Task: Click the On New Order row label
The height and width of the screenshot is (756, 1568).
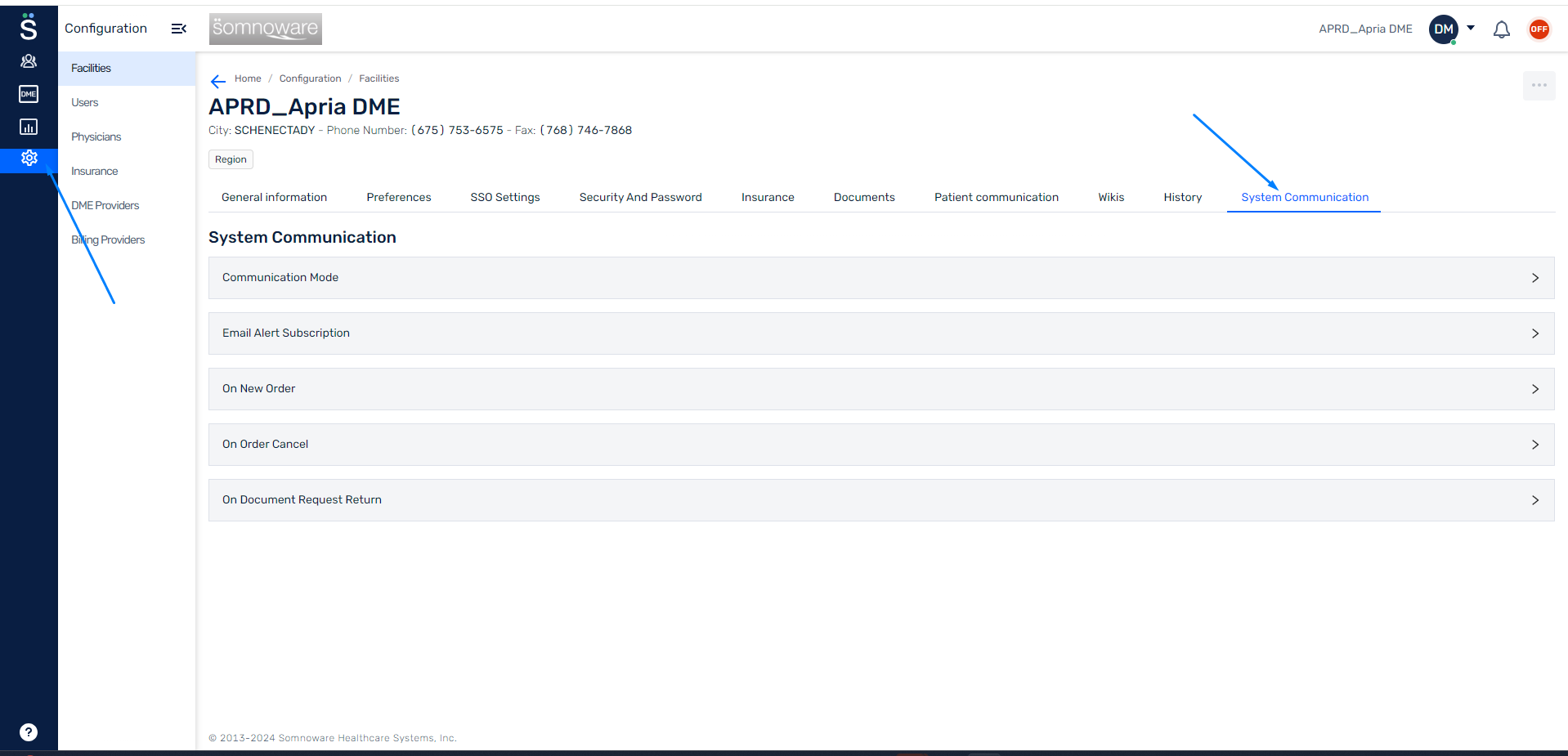Action: coord(258,389)
